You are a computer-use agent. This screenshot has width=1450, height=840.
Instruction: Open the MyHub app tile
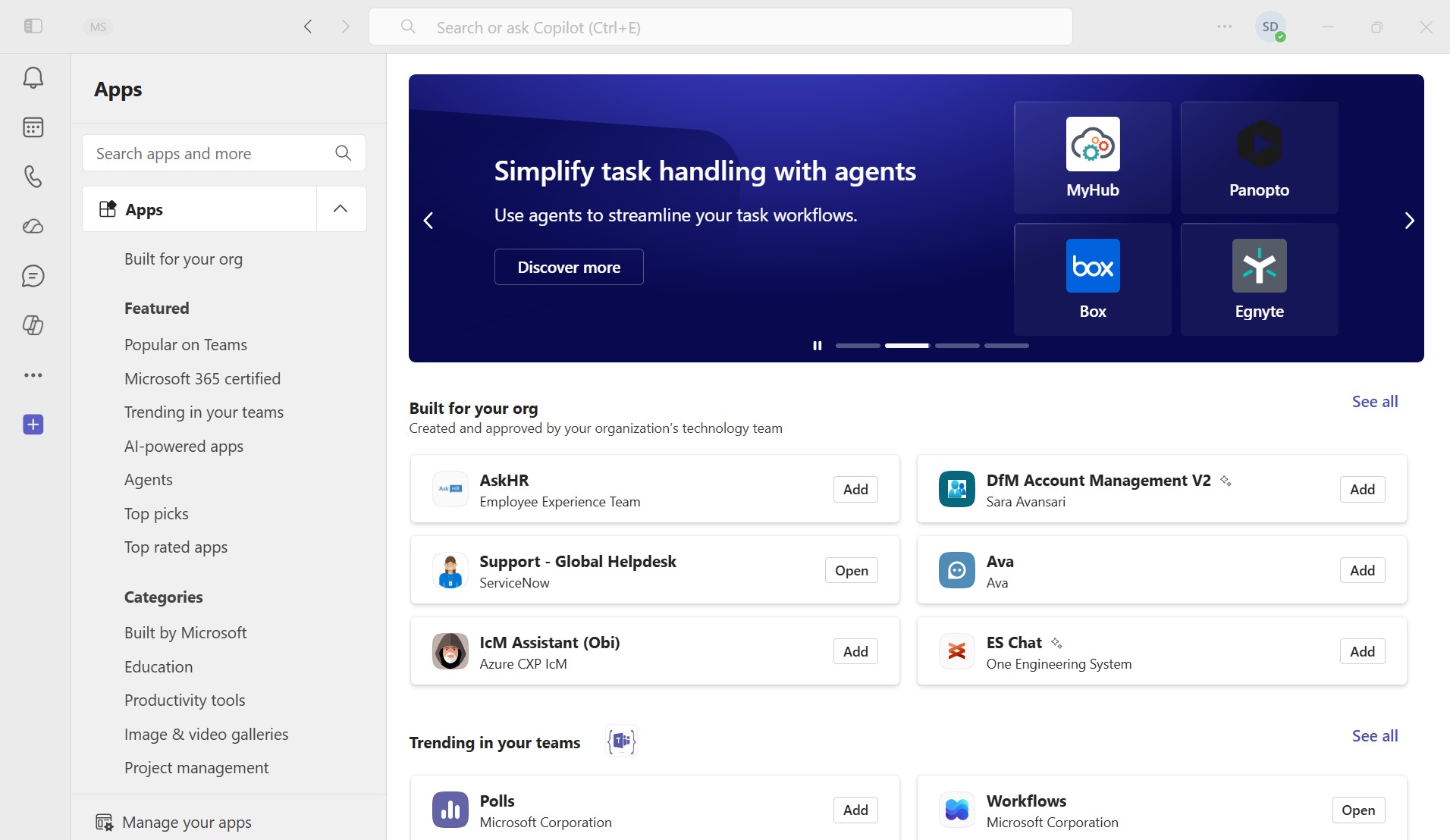click(x=1093, y=158)
